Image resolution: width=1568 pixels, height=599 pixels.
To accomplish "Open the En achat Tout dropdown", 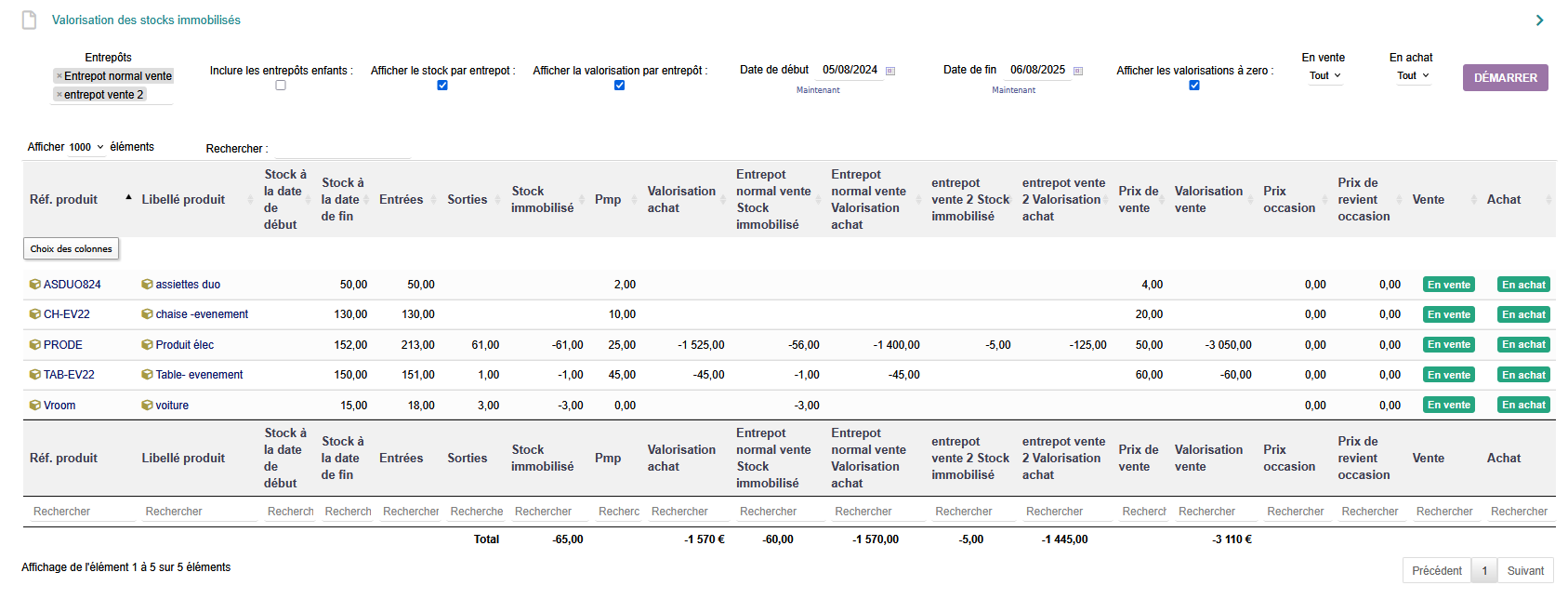I will tap(1413, 76).
